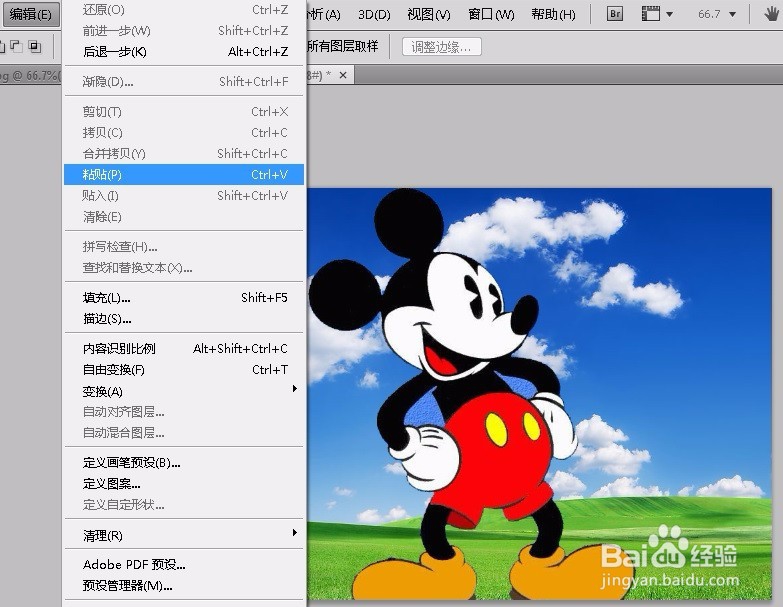This screenshot has height=607, width=783.
Task: Choose 还原(O) in the Edit menu
Action: tap(184, 9)
